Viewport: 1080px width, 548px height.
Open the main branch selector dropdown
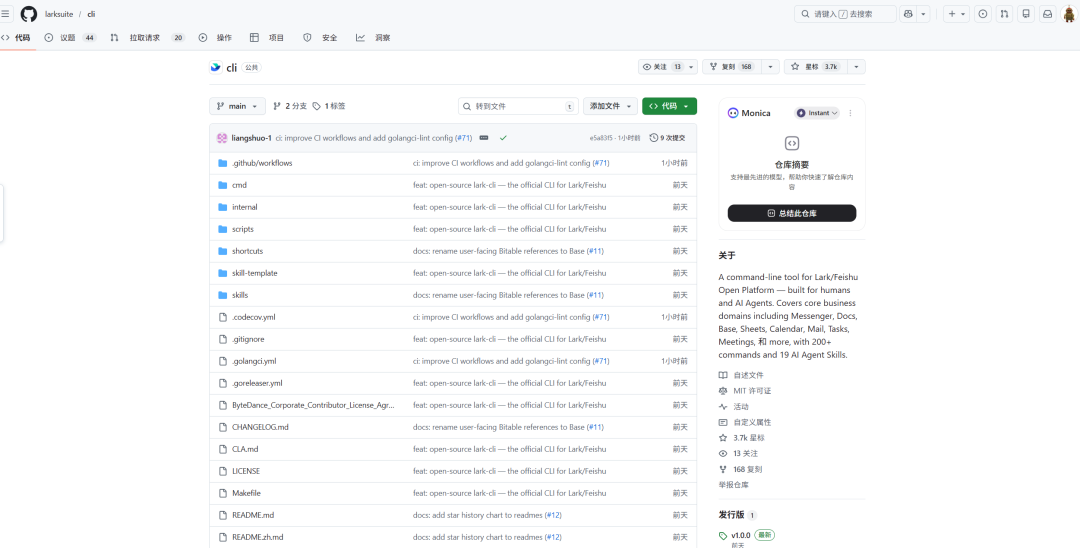point(237,106)
